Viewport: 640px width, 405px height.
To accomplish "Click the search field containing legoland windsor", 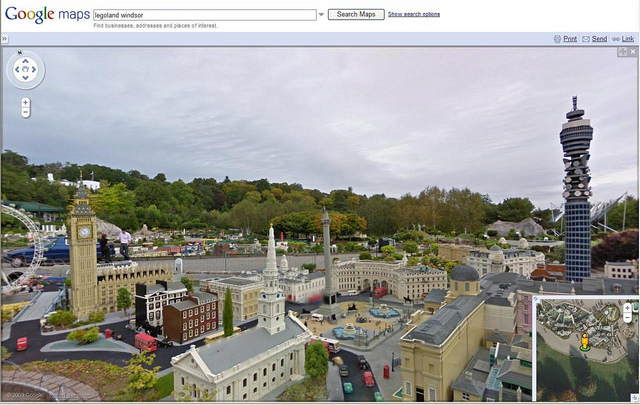I will click(x=204, y=15).
